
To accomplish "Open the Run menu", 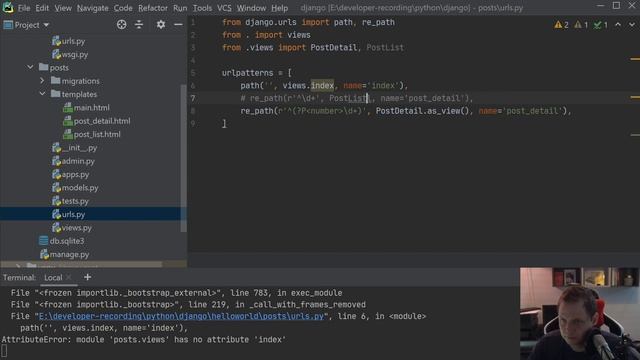I will [x=180, y=8].
